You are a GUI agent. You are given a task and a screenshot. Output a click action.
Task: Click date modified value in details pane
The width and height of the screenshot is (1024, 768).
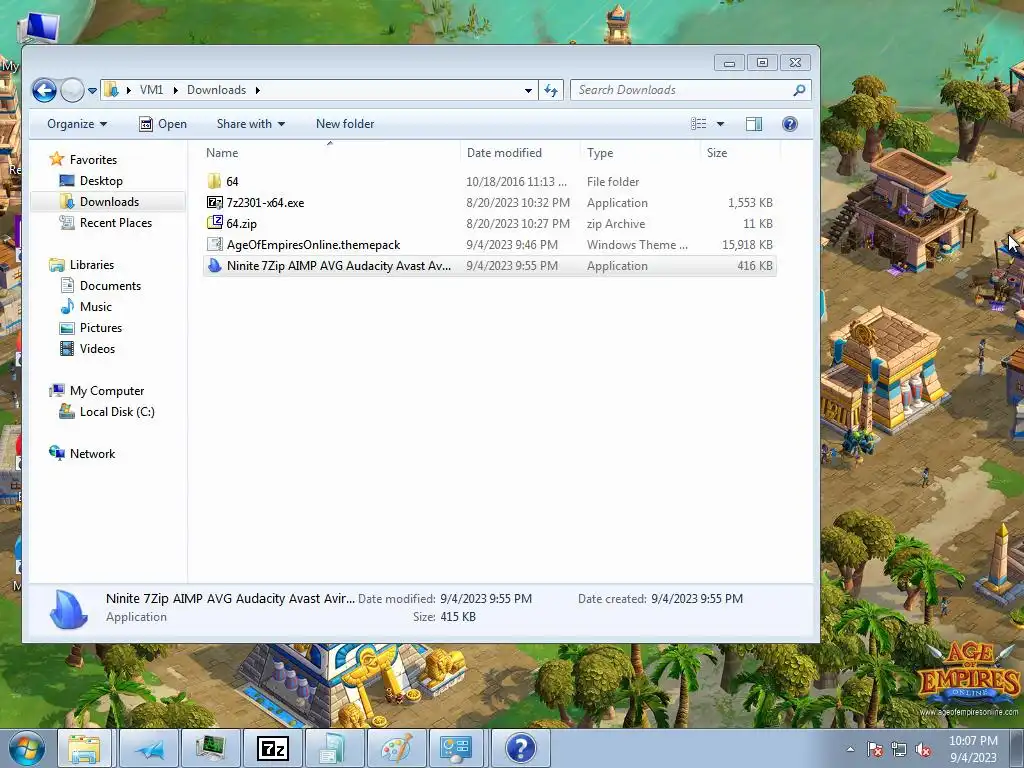[x=486, y=598]
